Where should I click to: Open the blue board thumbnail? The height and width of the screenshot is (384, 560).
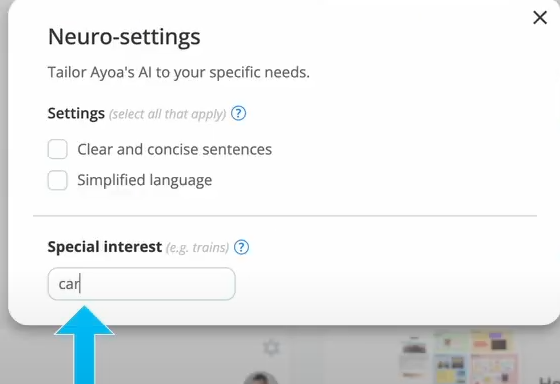click(451, 369)
